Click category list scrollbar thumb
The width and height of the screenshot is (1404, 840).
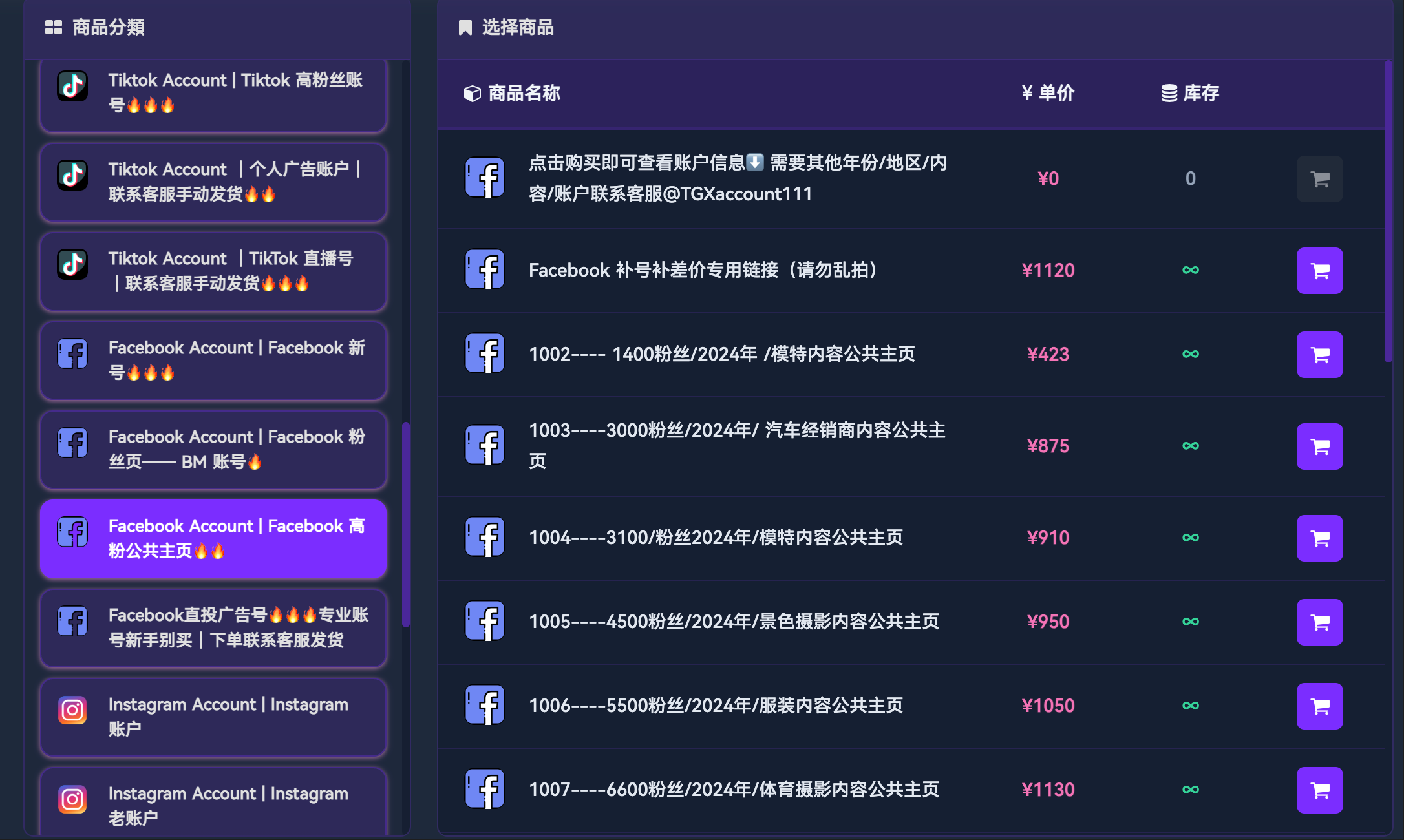(406, 525)
